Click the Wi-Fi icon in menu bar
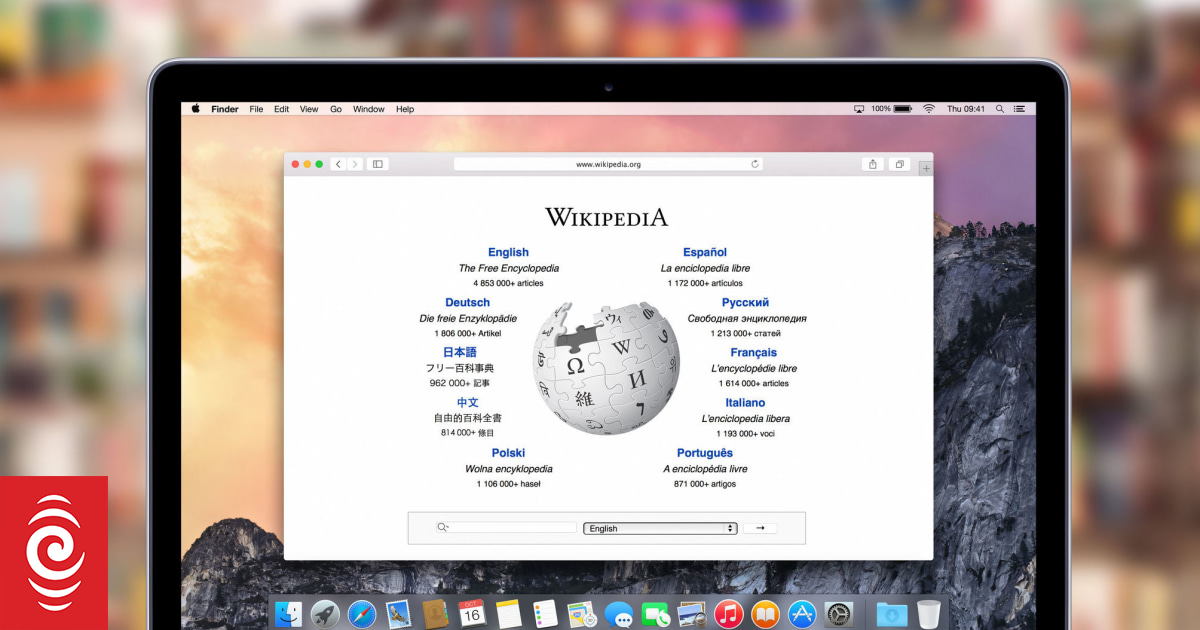Screen dimensions: 1200x630 [931, 108]
